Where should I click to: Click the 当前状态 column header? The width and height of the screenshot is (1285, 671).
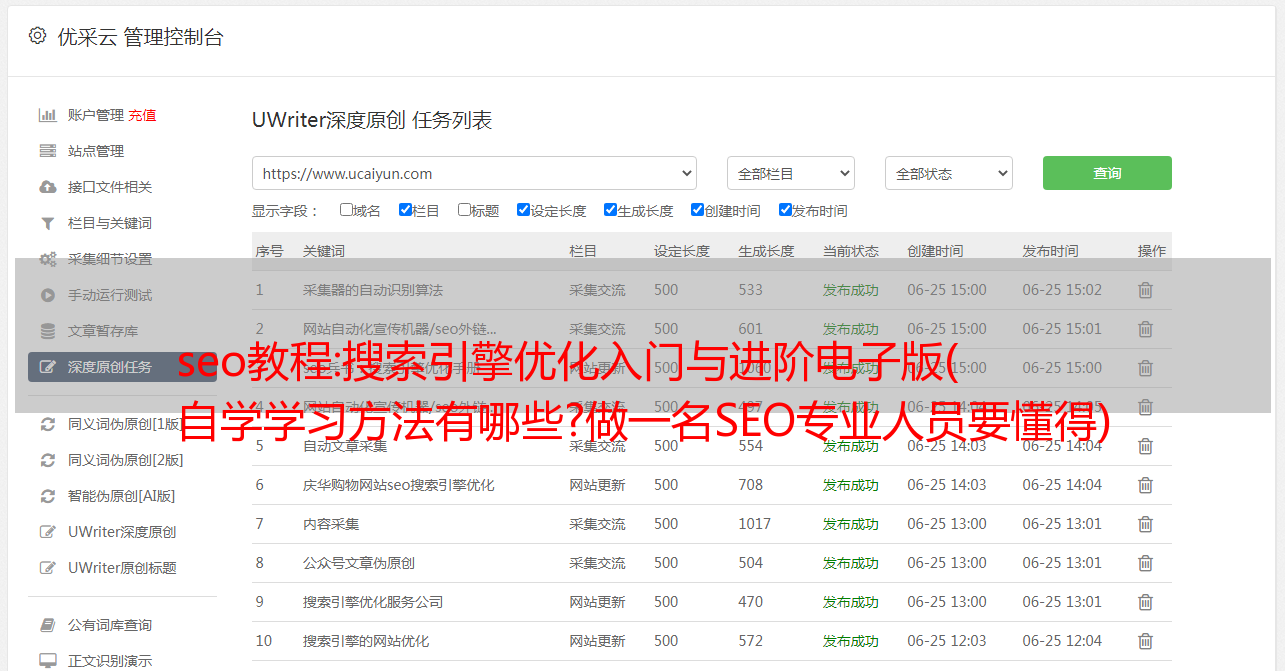(851, 251)
